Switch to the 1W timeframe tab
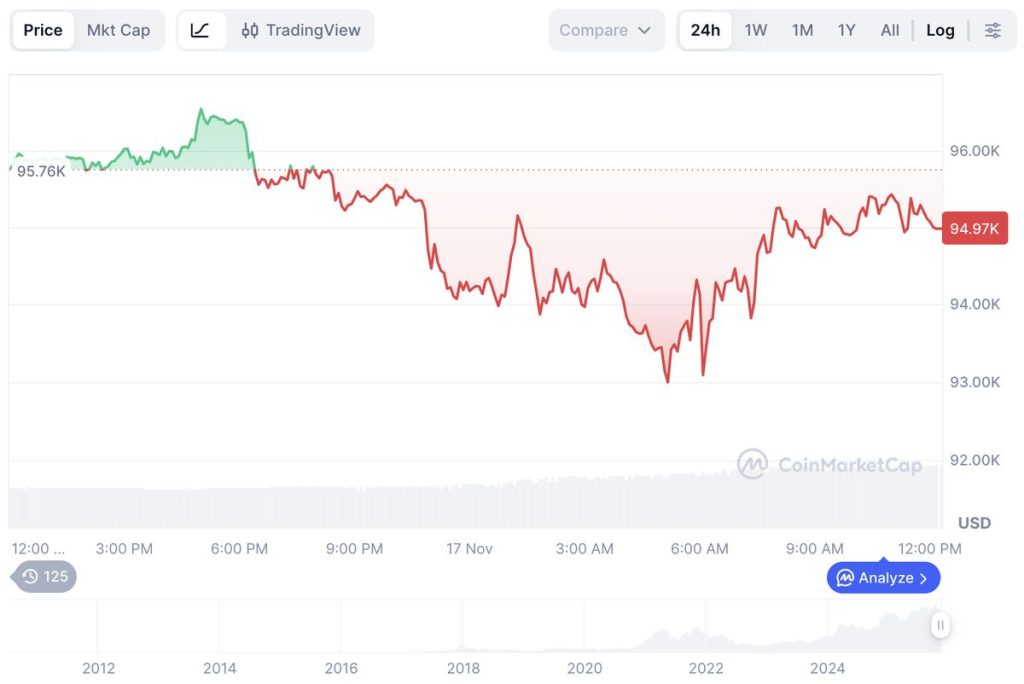 755,30
